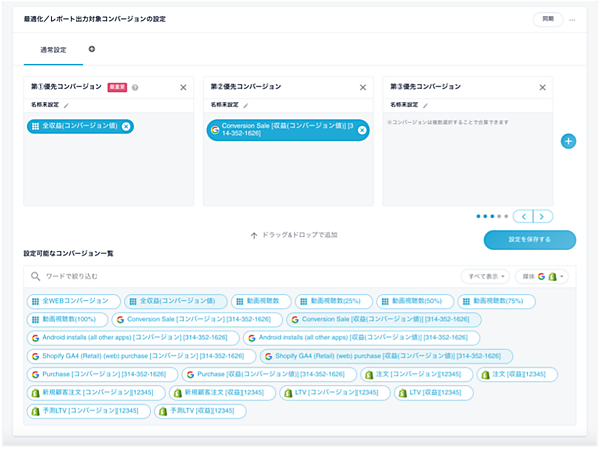Open the すべて表示 dropdown
This screenshot has width=600, height=449.
click(x=485, y=276)
